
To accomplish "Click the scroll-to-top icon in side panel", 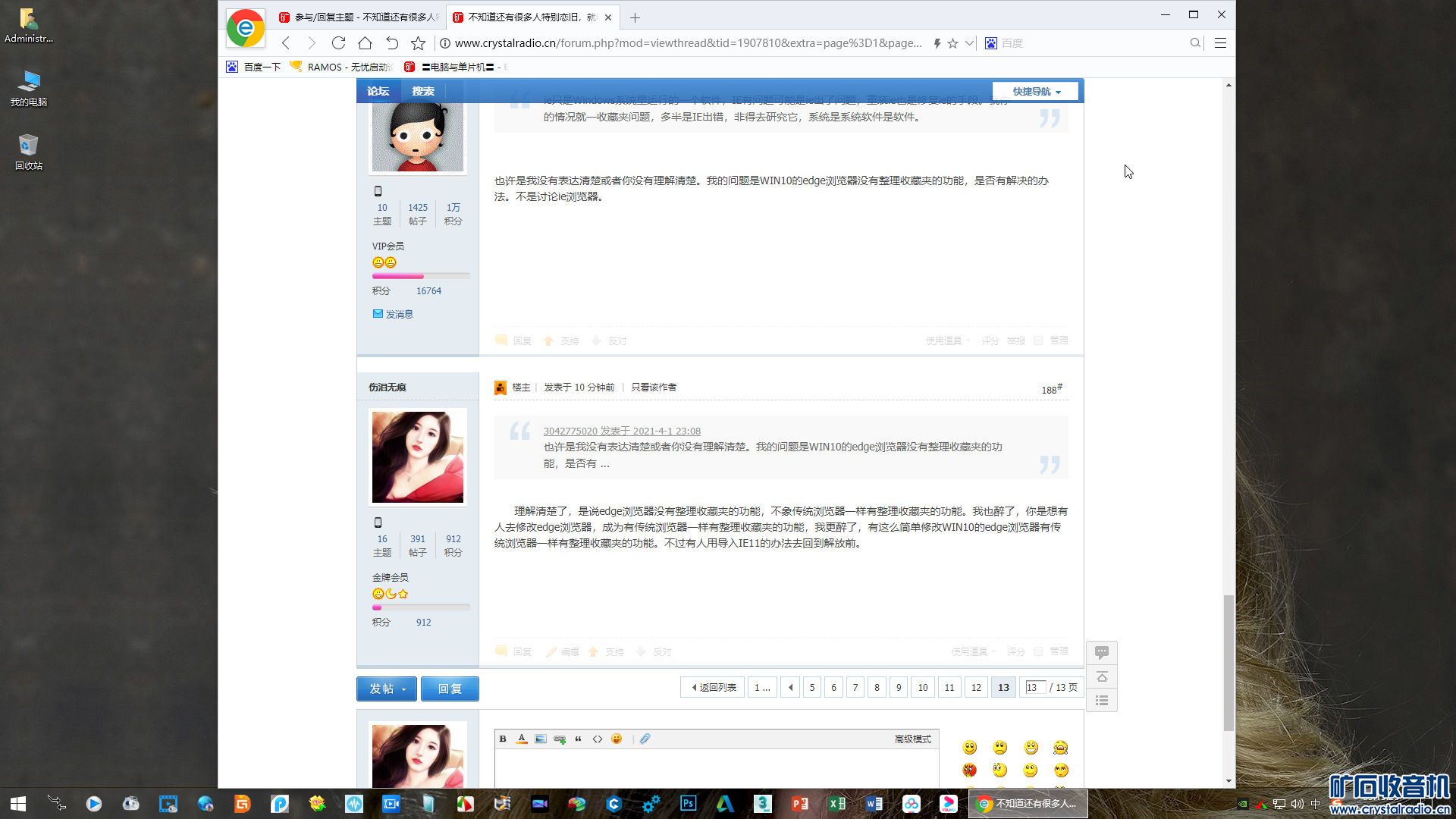I will (1102, 676).
